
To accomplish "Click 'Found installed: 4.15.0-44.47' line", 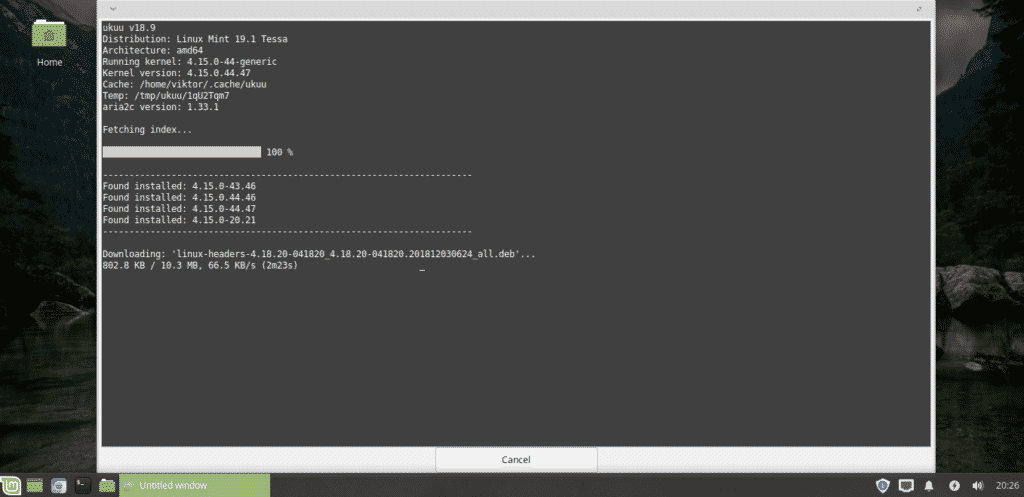I will pos(179,209).
